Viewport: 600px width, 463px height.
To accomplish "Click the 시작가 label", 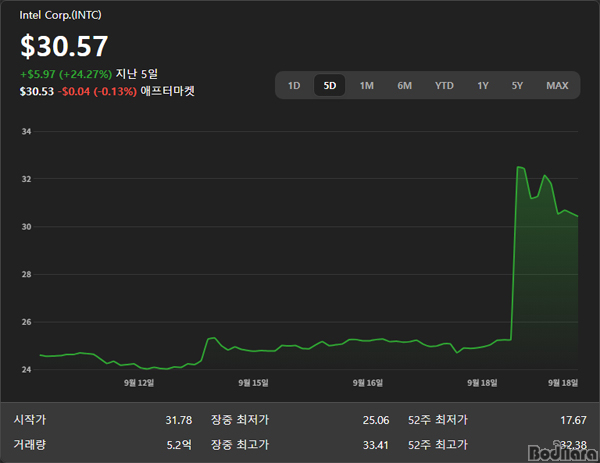I will (29, 419).
